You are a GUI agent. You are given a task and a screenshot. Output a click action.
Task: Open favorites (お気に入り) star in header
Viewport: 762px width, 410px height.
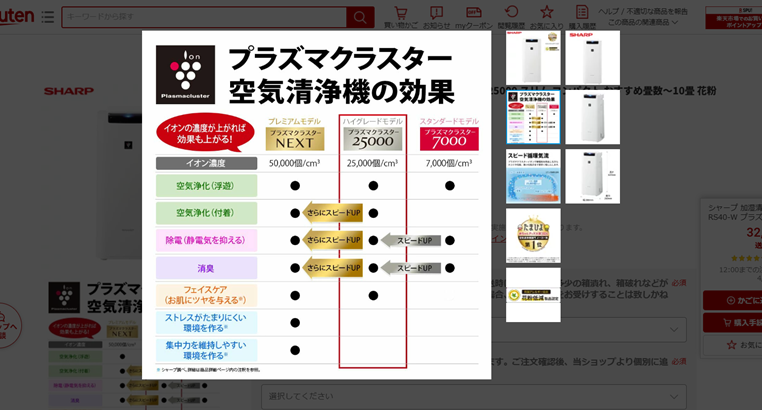click(547, 17)
